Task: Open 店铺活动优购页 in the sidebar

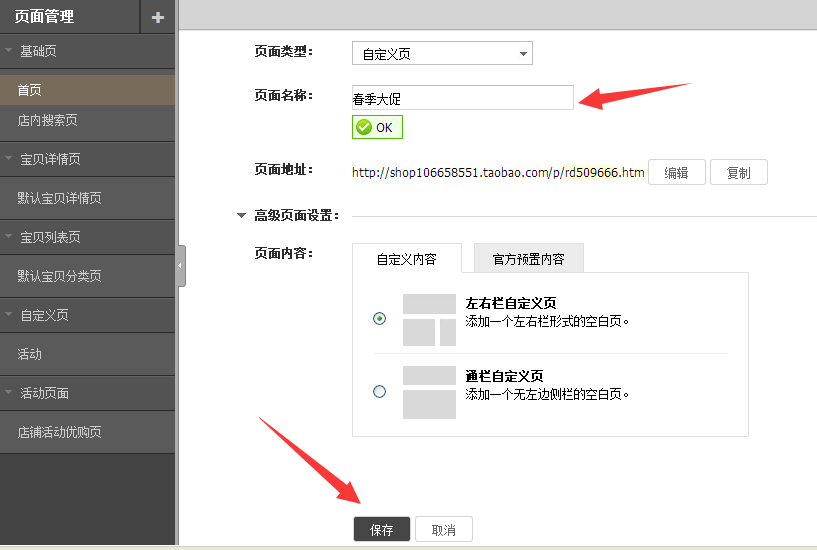Action: [59, 433]
